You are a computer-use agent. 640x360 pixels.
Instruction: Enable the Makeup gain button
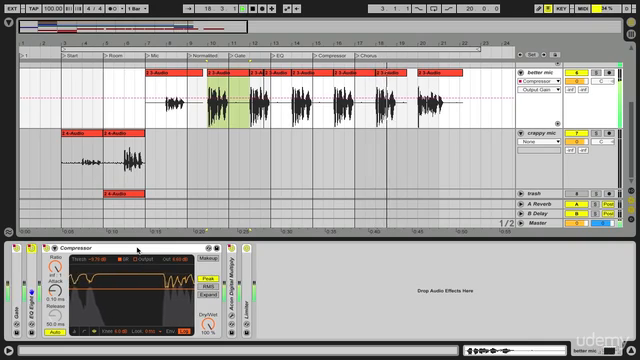[x=208, y=258]
